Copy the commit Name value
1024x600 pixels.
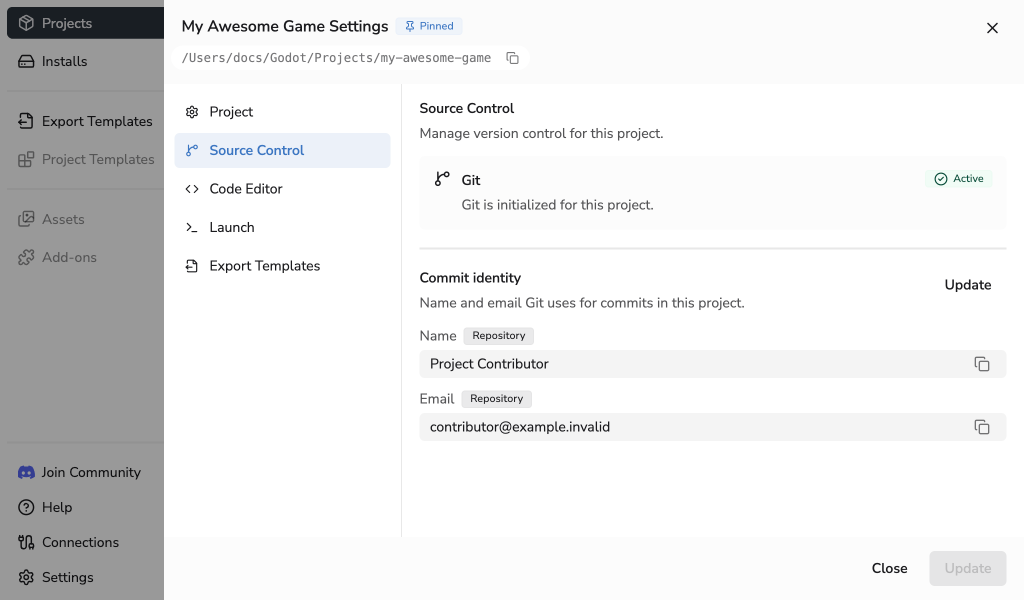pos(982,364)
